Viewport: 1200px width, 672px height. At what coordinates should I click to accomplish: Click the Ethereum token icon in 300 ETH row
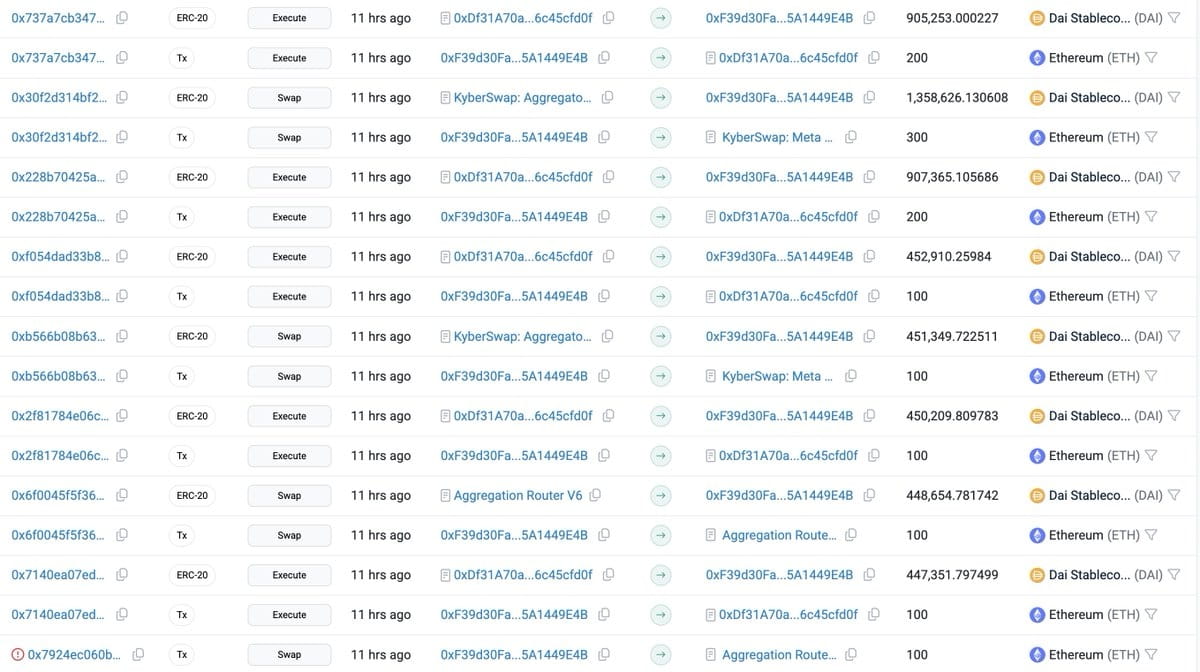(x=1038, y=137)
